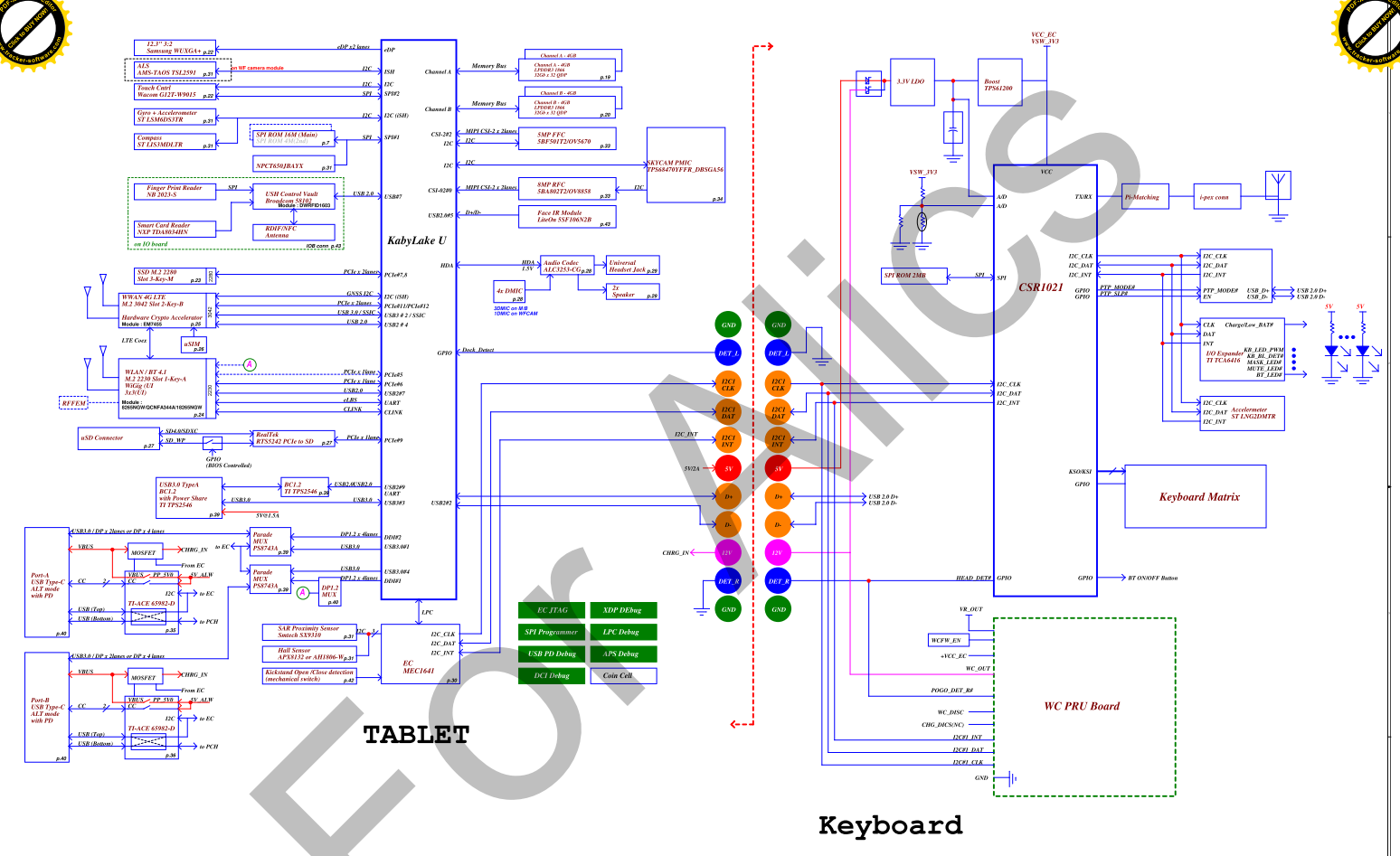
Task: Select the LPC Debug green box
Action: 624,632
